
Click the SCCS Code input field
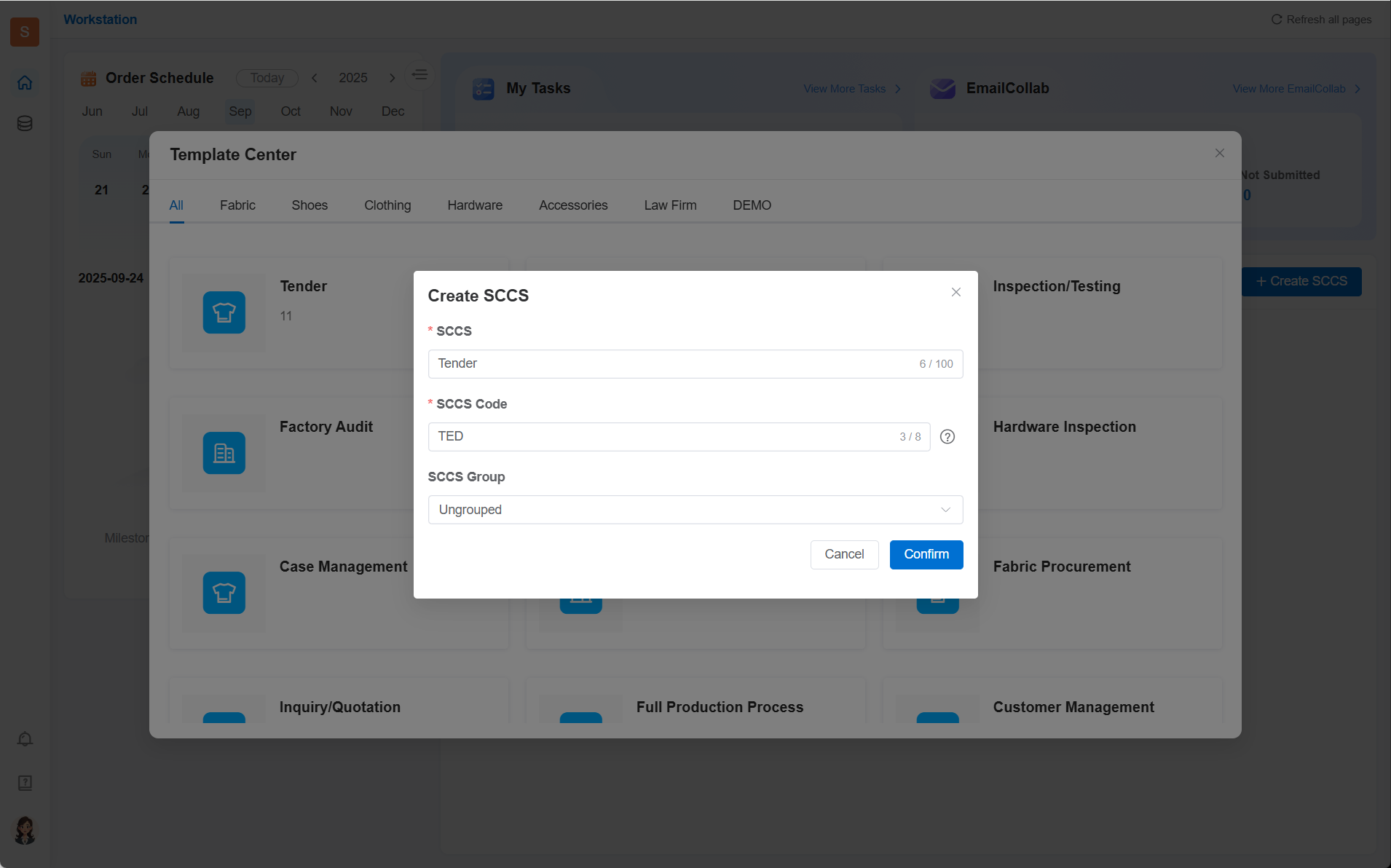coord(663,437)
